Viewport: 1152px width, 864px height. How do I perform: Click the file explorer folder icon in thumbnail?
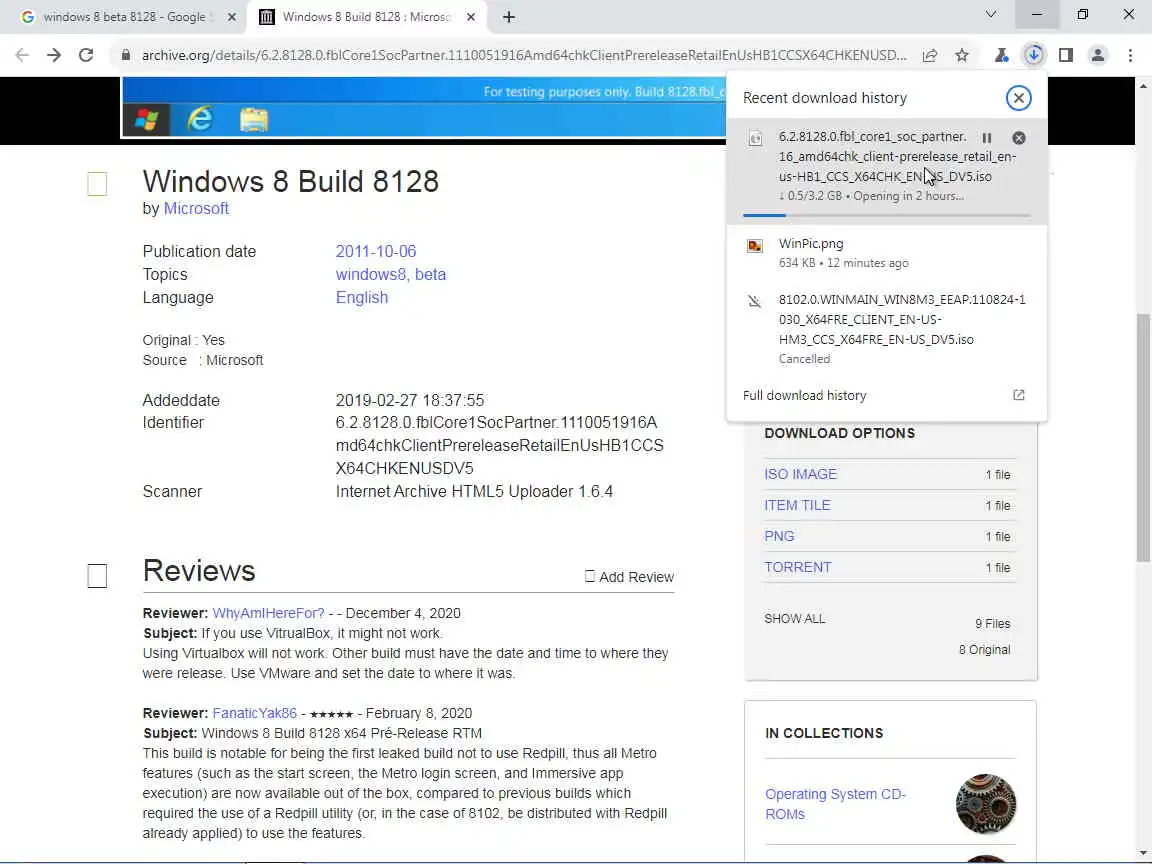pos(254,119)
